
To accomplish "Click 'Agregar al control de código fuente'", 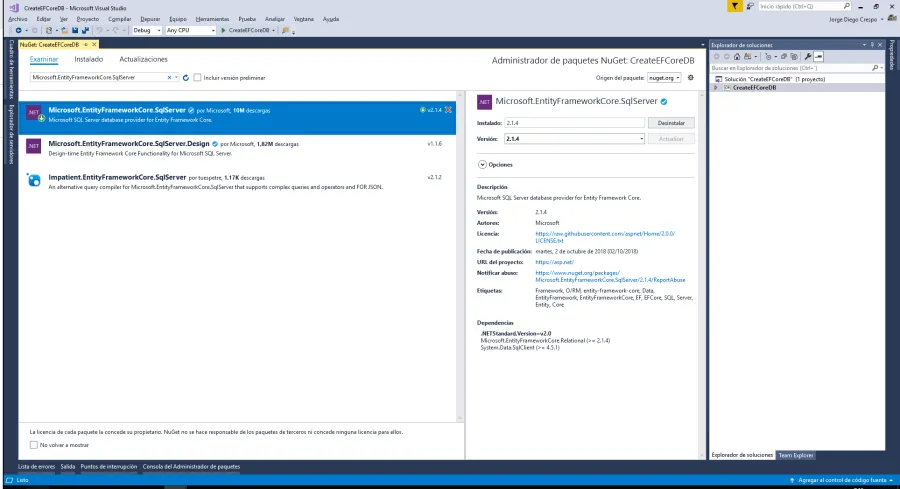I will [x=842, y=480].
